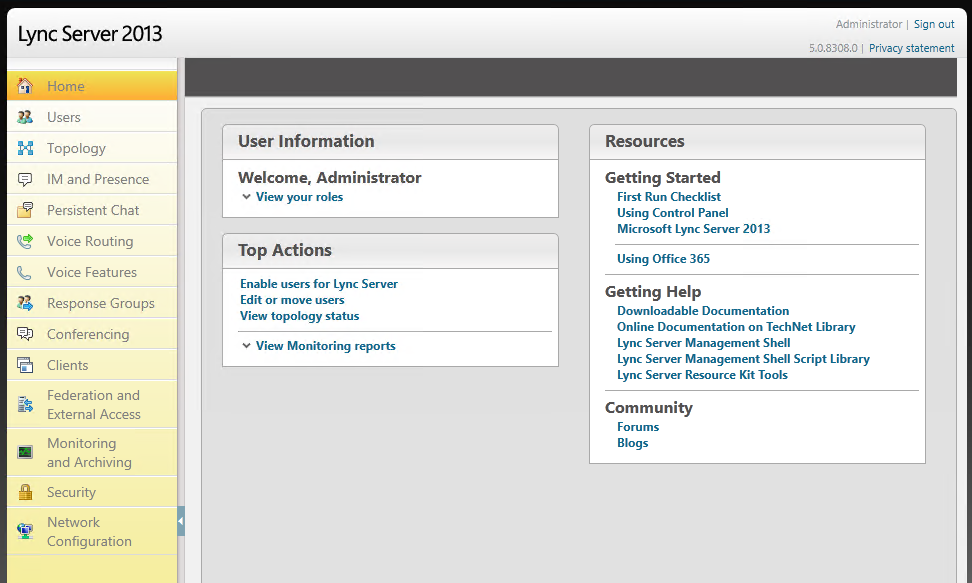The width and height of the screenshot is (972, 583).
Task: Click the User Information panel header
Action: click(391, 141)
